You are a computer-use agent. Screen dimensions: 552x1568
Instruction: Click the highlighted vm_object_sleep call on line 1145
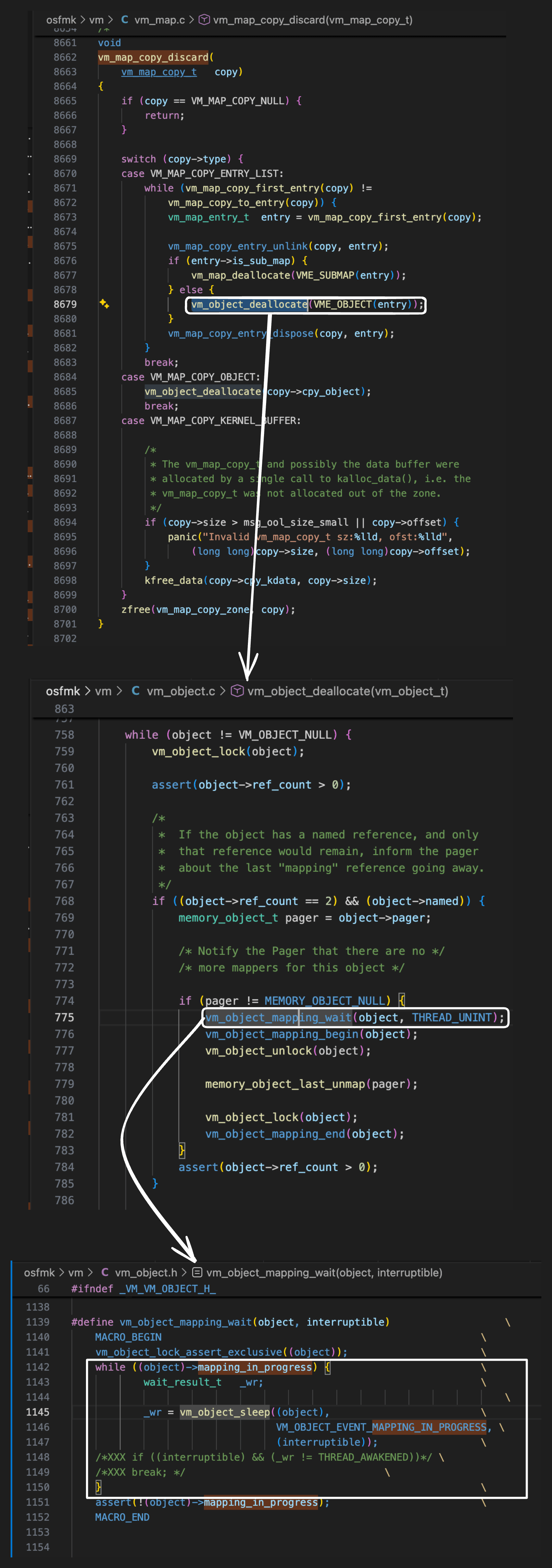click(x=225, y=1411)
